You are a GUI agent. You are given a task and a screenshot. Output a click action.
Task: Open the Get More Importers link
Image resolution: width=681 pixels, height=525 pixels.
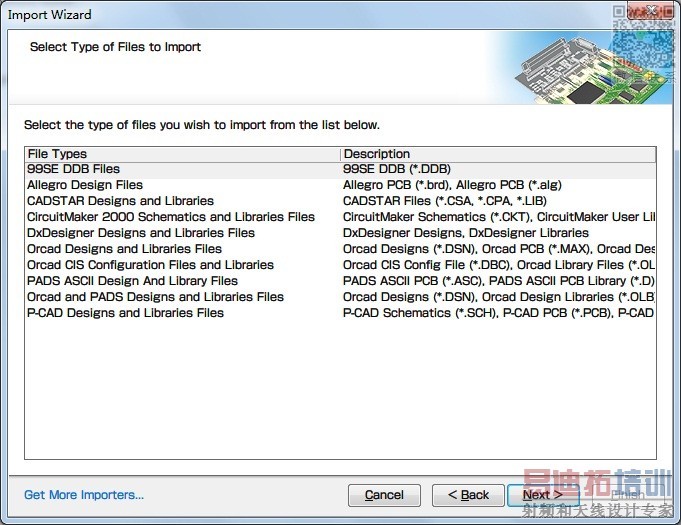tap(84, 495)
